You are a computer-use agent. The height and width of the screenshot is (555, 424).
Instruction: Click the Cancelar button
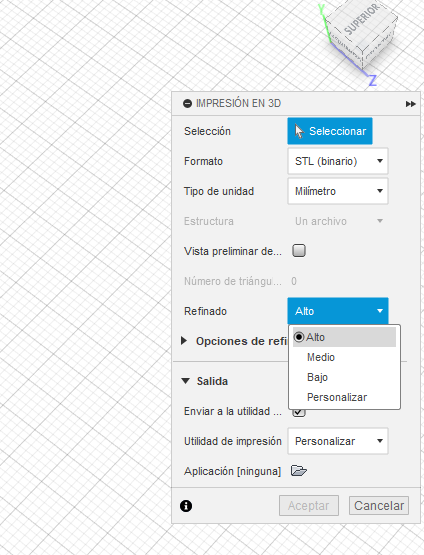(379, 505)
